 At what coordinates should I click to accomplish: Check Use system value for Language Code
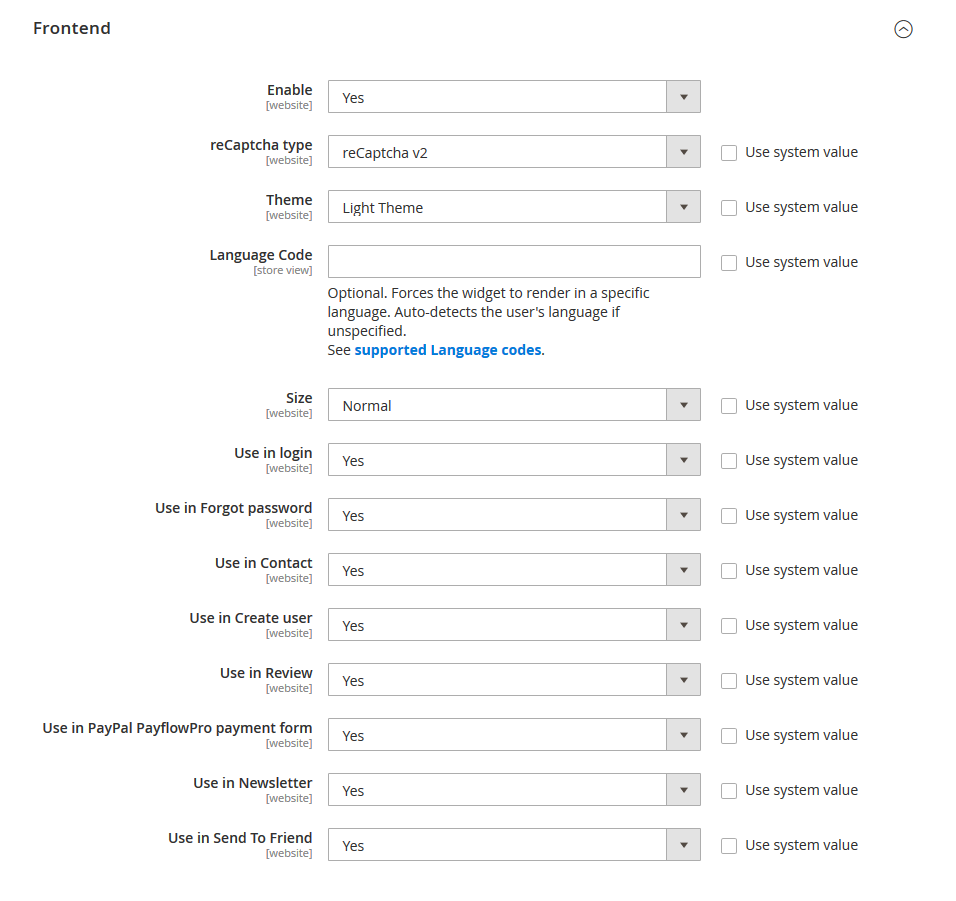coord(729,262)
